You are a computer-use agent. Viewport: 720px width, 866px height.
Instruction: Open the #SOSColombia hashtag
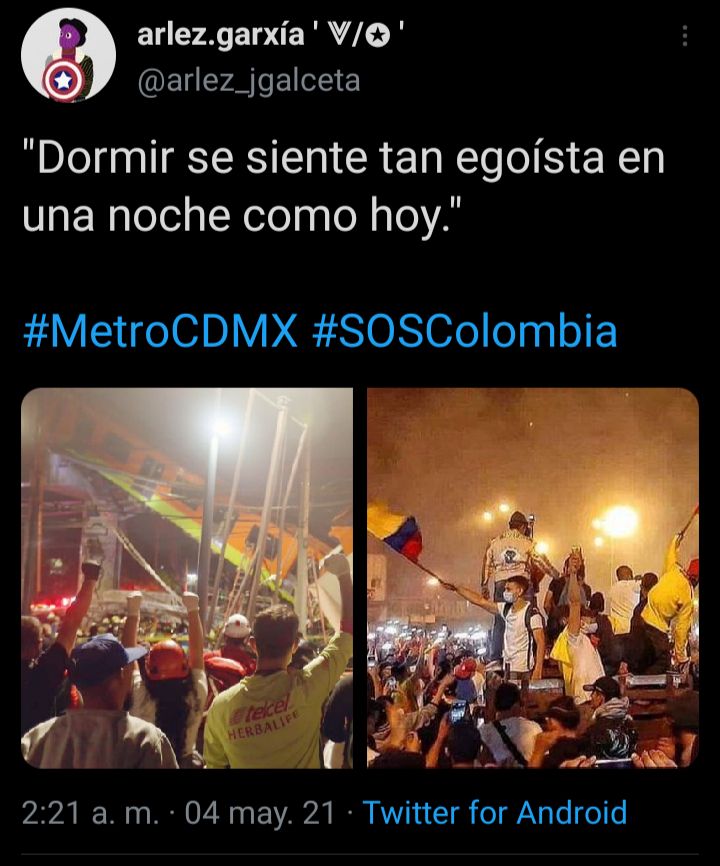click(464, 331)
